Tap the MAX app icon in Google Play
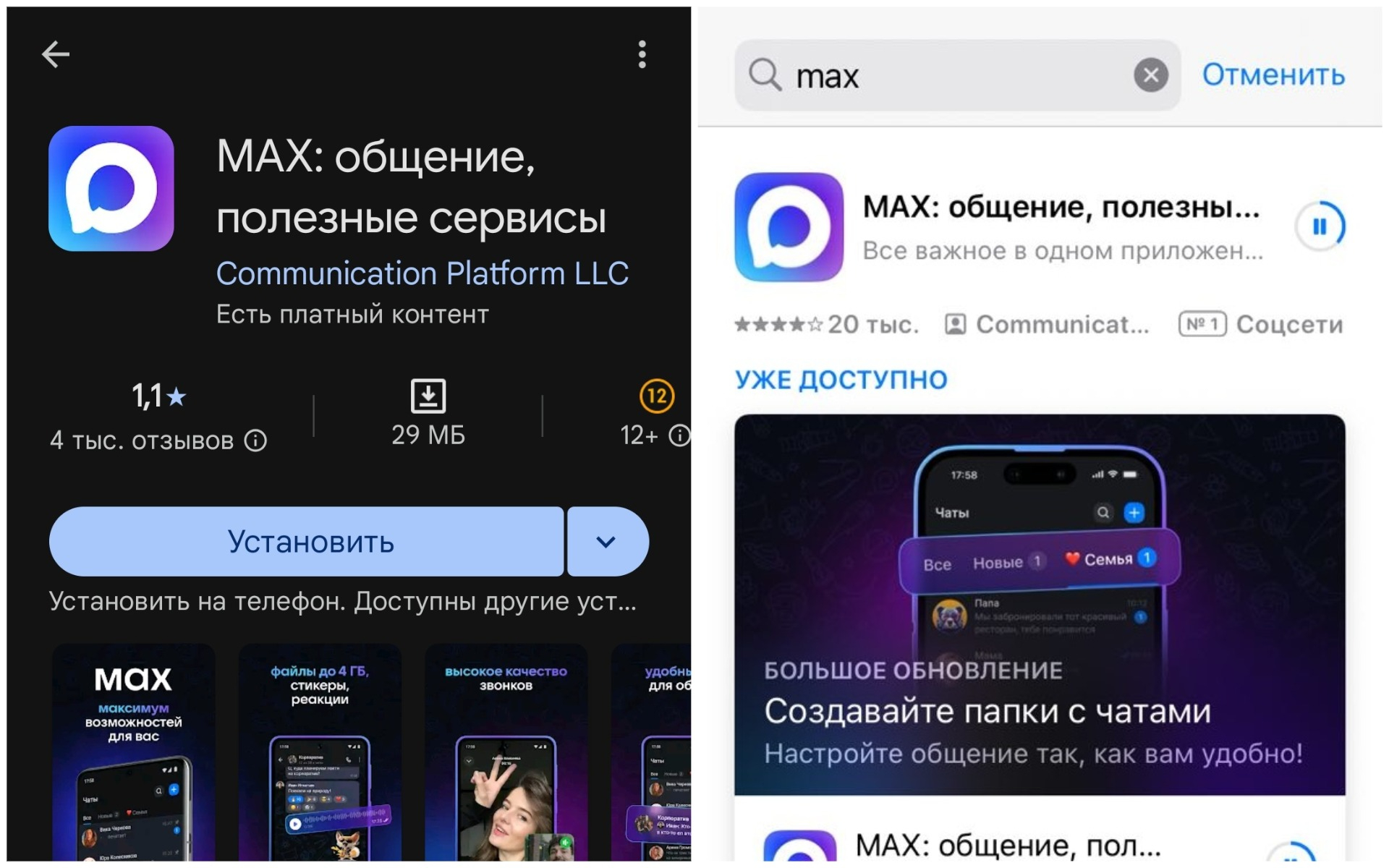The width and height of the screenshot is (1389, 868). coord(111,189)
